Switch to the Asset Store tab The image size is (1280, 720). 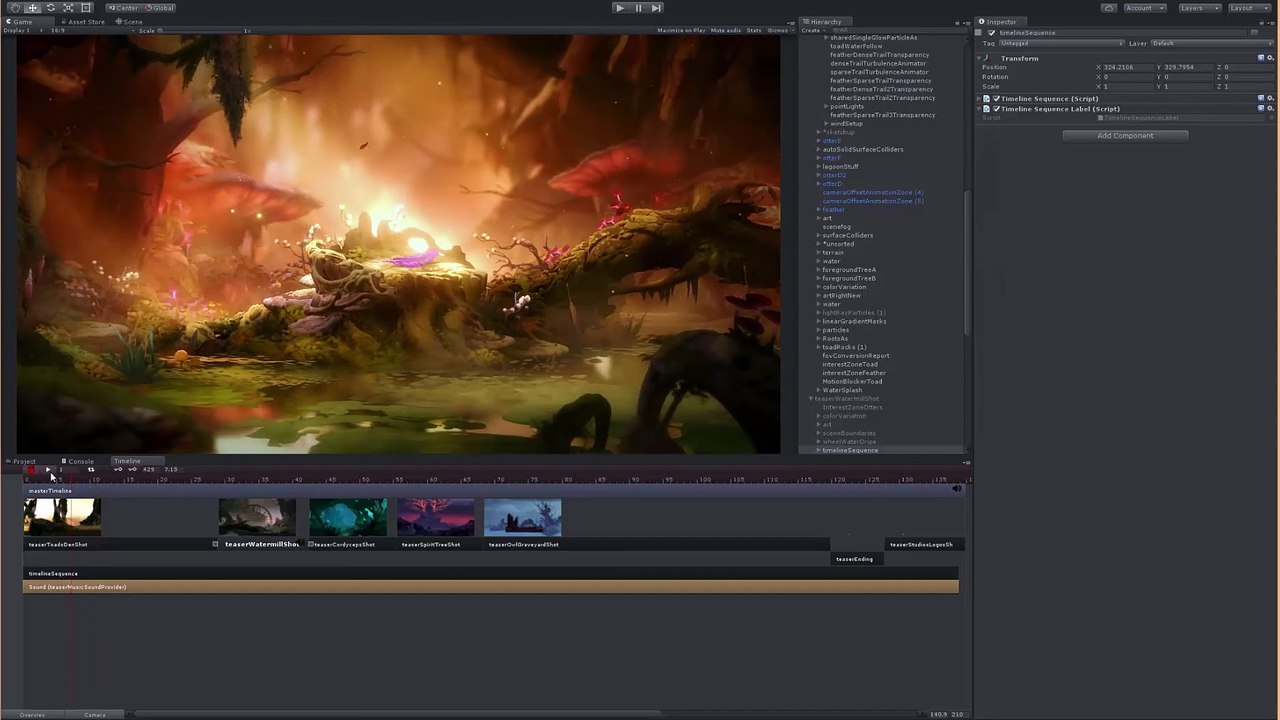83,21
